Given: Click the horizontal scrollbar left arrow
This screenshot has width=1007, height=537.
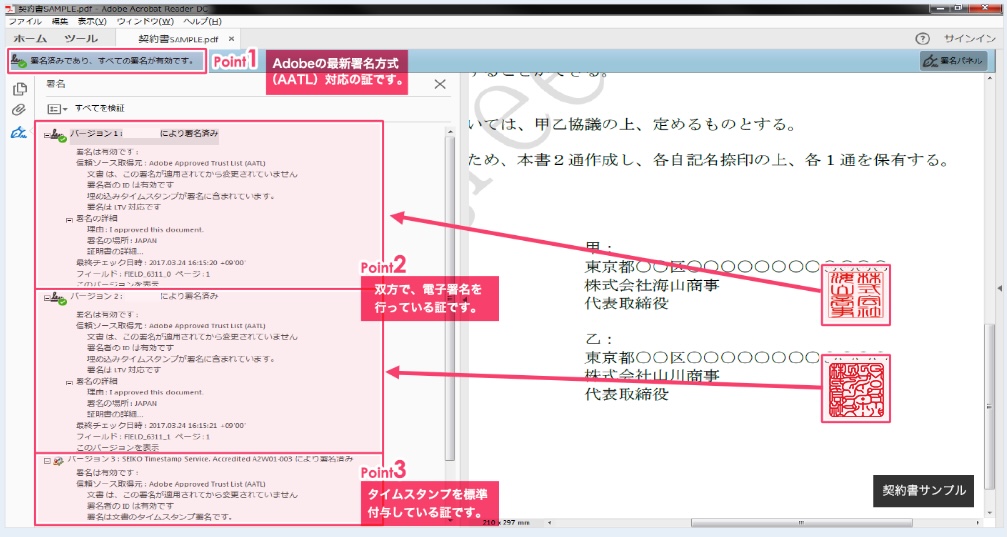Looking at the screenshot, I should pos(549,523).
